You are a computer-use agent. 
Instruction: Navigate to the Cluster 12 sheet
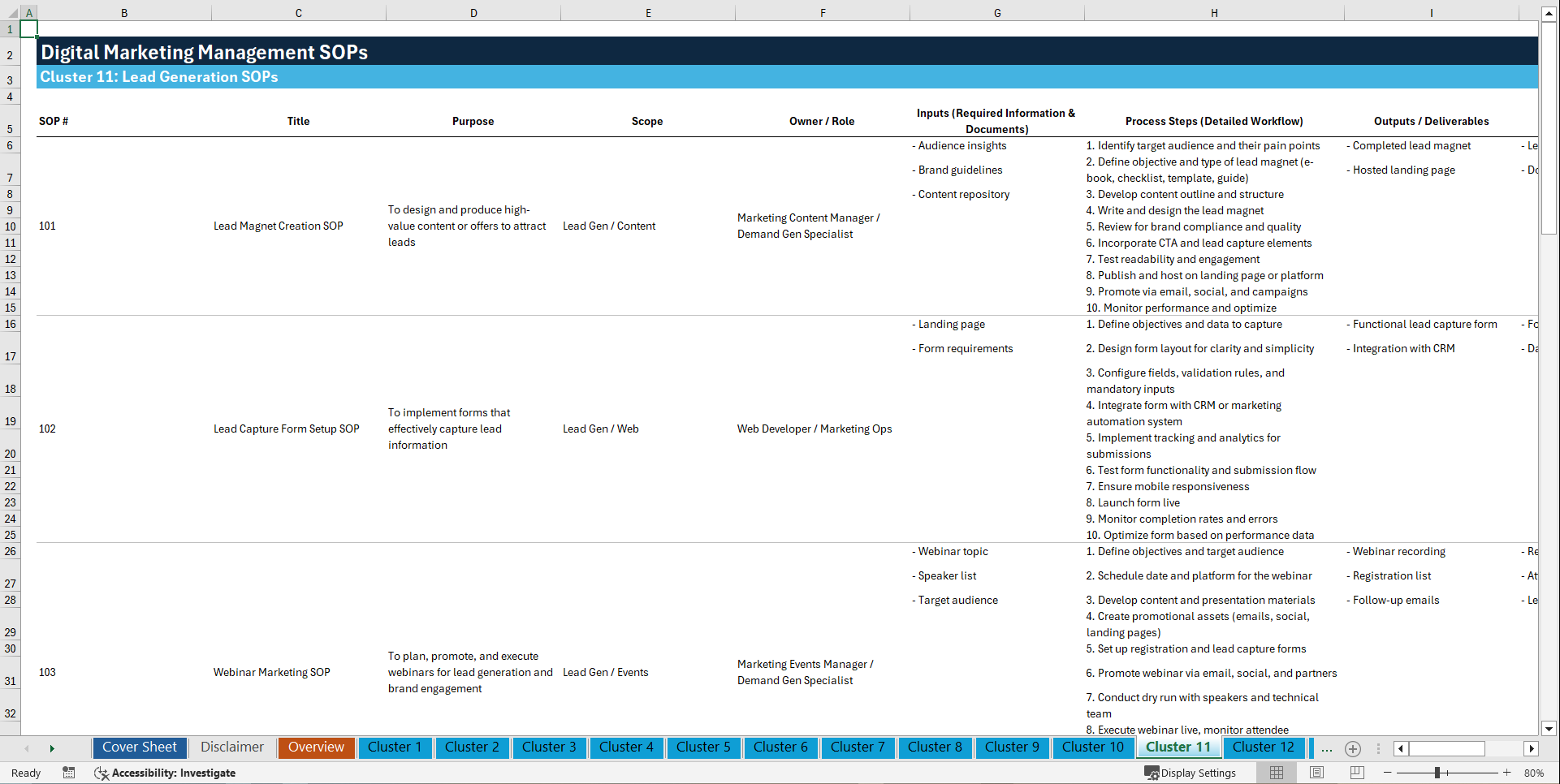(1264, 747)
